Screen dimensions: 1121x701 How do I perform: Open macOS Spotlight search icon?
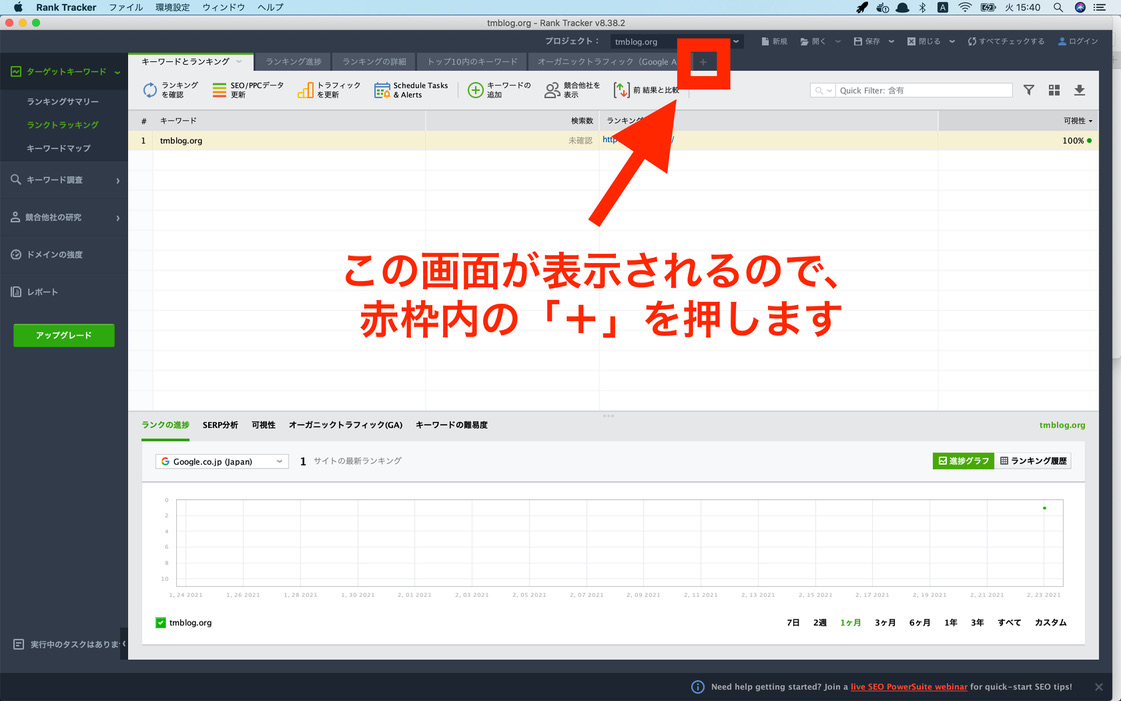[x=1057, y=7]
